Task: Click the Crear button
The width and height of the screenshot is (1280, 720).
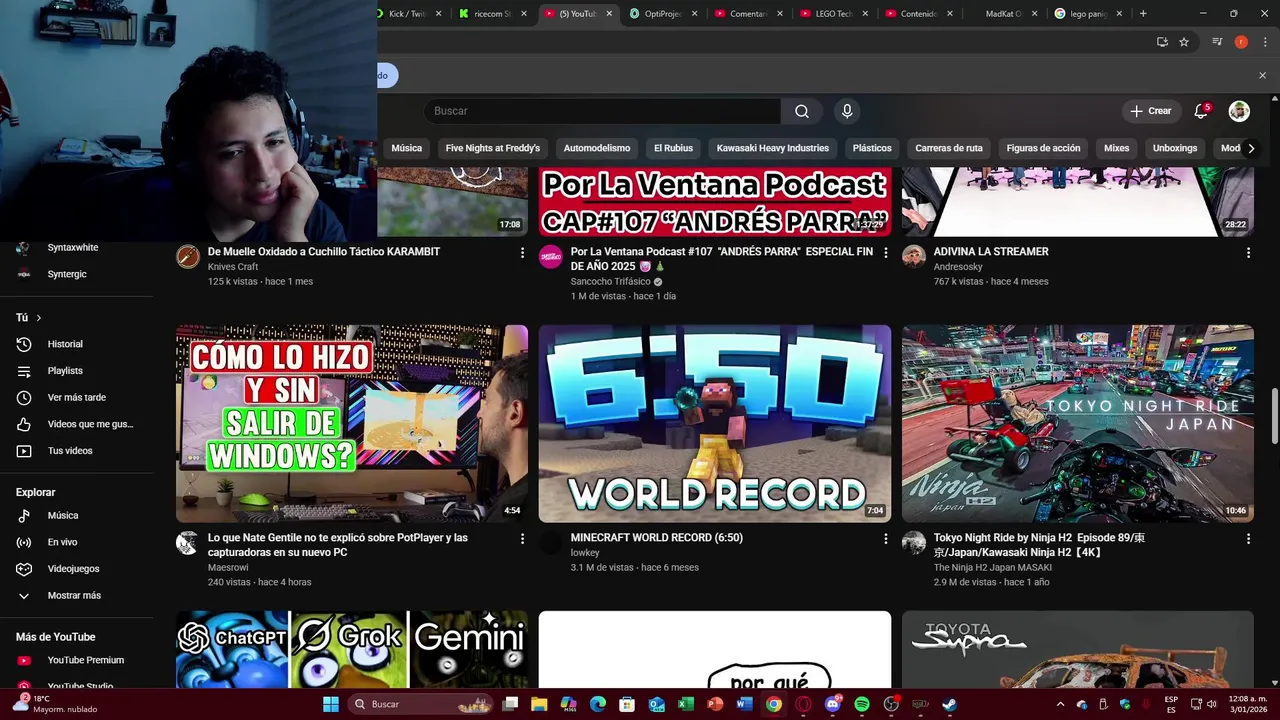Action: pyautogui.click(x=1151, y=111)
